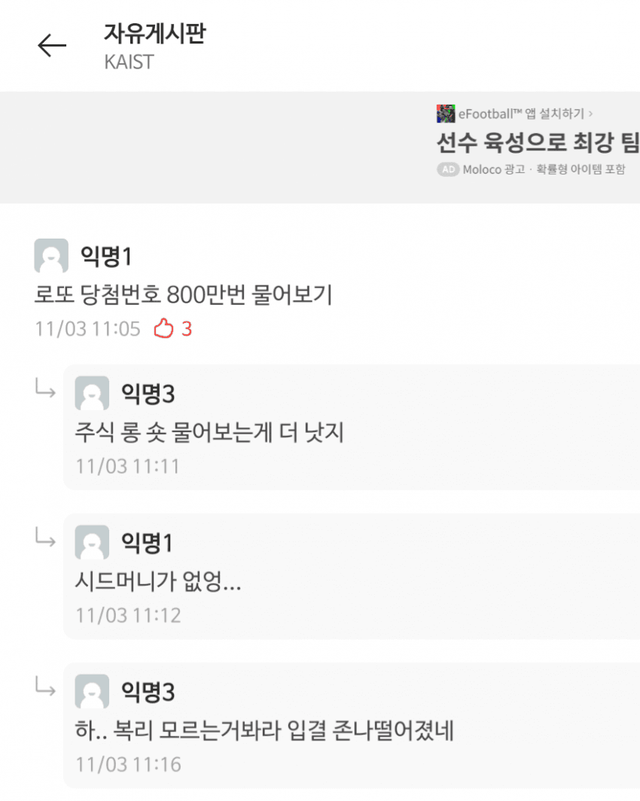Tap the eFootball app icon in the ad
Image resolution: width=640 pixels, height=801 pixels.
446,114
